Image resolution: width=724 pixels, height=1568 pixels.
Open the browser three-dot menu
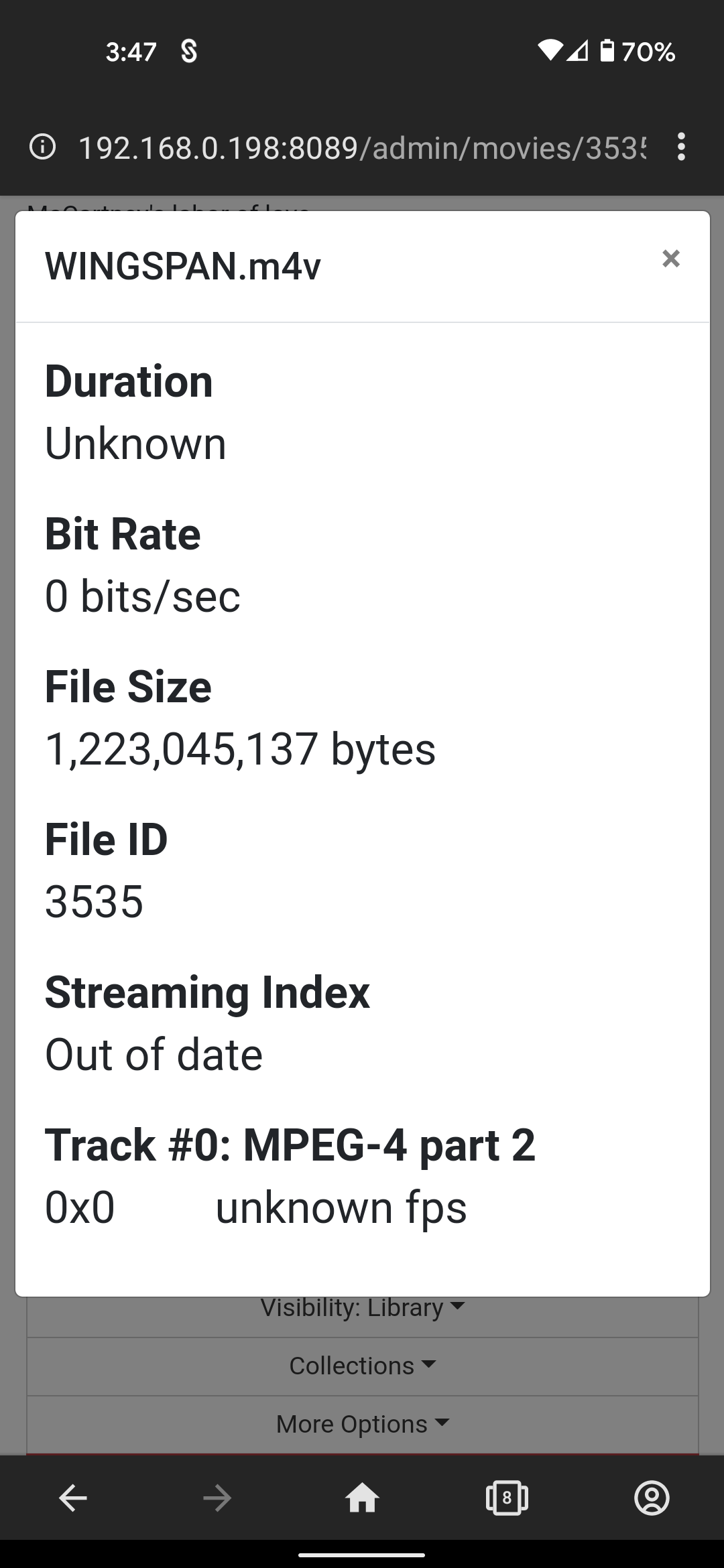[x=681, y=147]
